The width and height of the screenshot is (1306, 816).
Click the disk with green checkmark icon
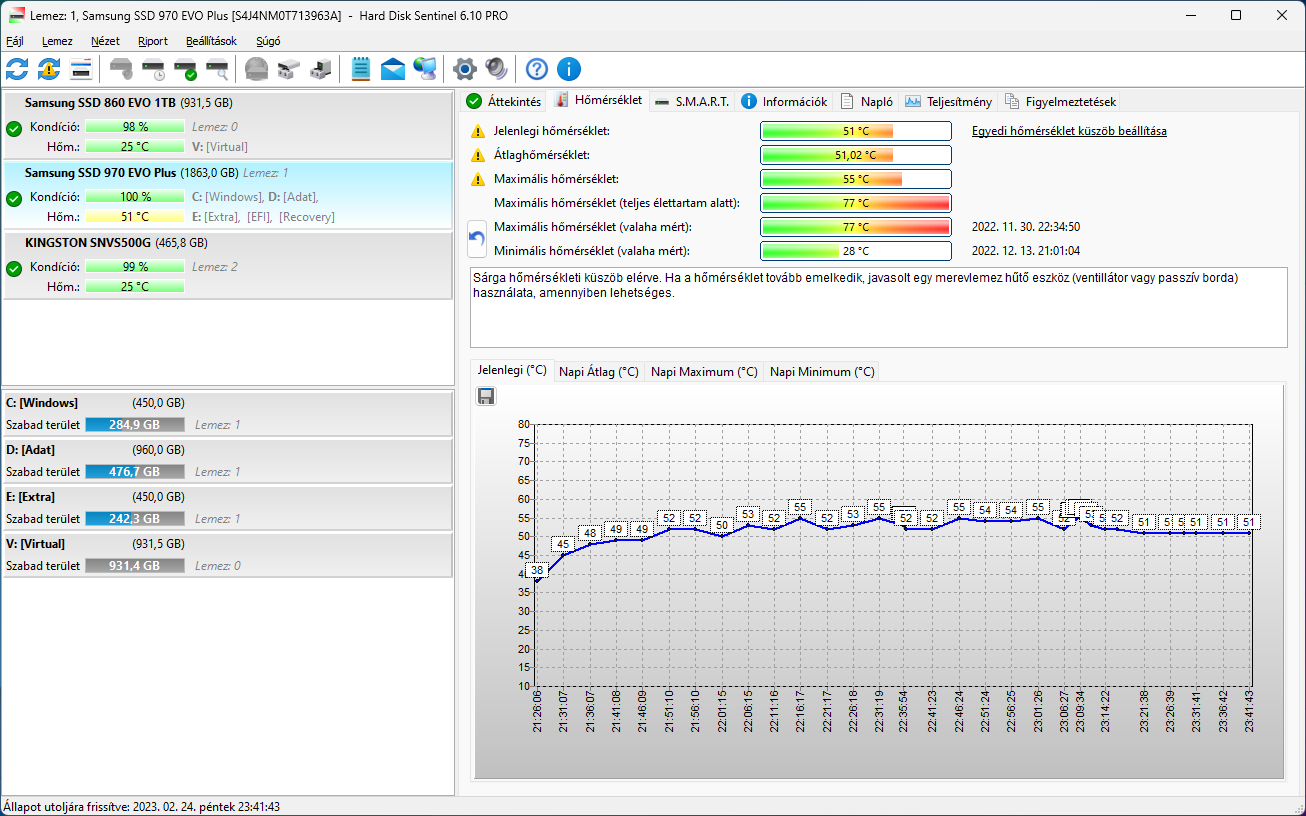click(x=185, y=69)
